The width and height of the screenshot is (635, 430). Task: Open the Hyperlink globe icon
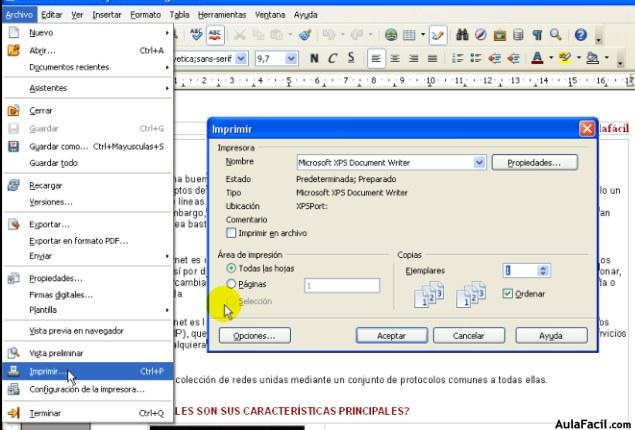[391, 35]
